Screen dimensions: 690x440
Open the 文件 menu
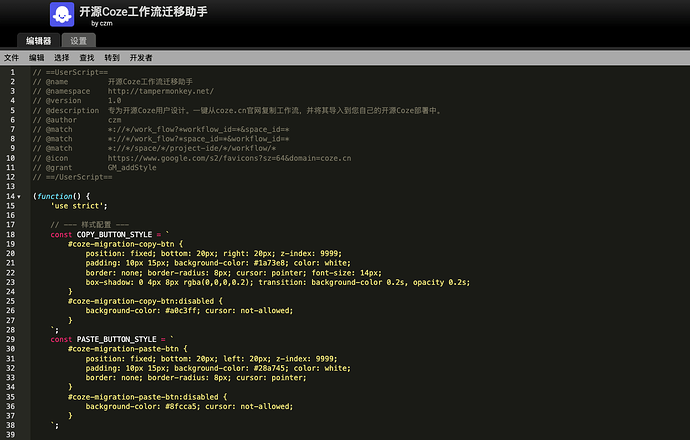click(x=11, y=58)
